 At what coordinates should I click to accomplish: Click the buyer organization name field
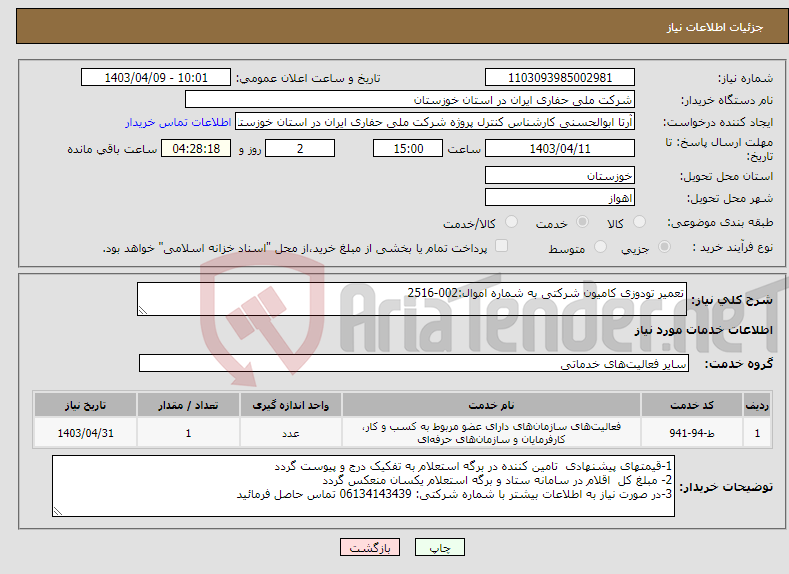(410, 100)
